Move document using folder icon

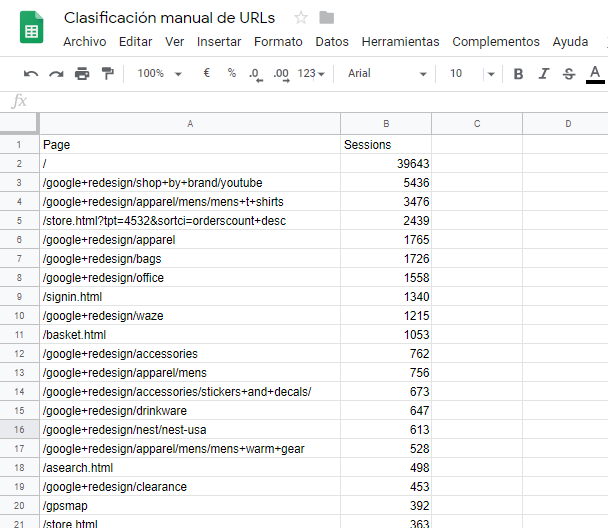(x=326, y=17)
